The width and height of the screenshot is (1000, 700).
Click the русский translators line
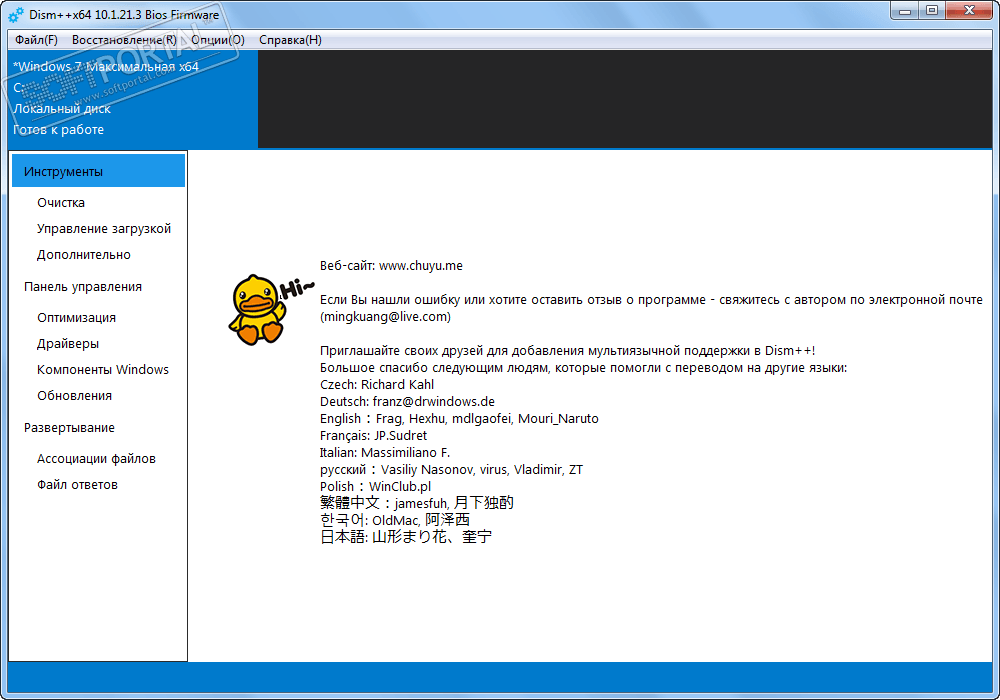tap(451, 470)
